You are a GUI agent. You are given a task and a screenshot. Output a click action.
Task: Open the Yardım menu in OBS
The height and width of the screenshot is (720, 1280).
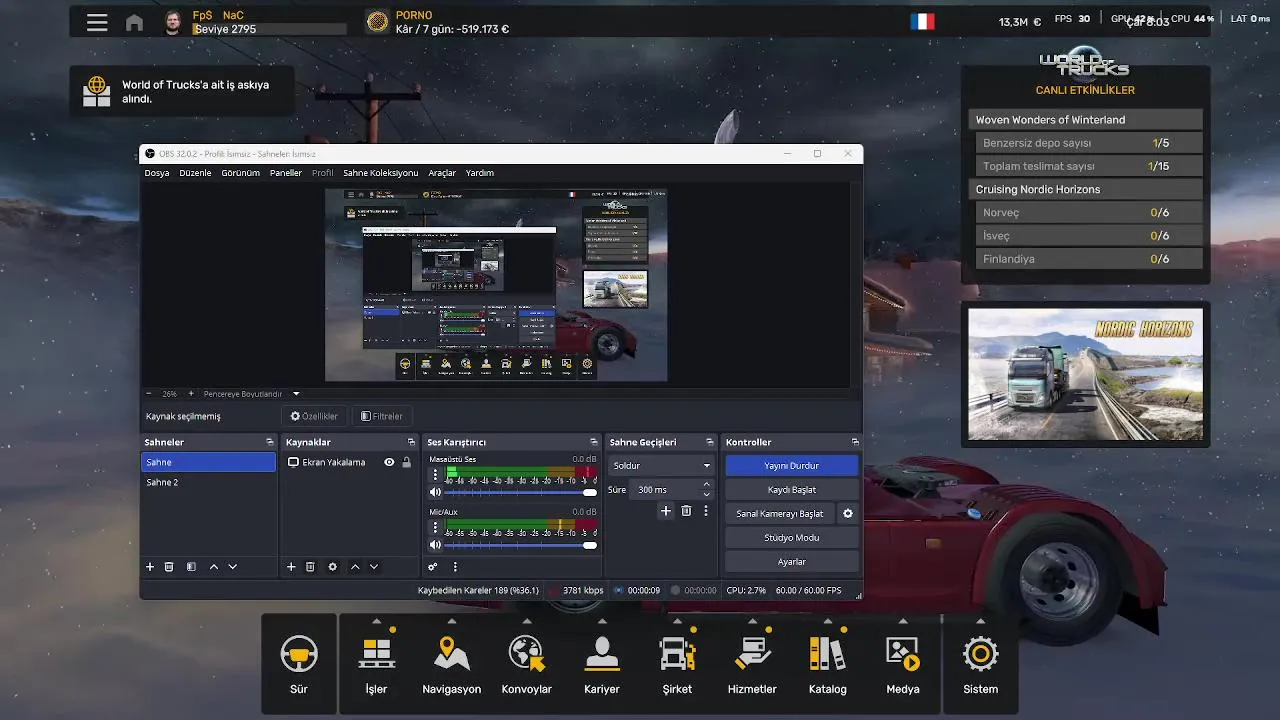(480, 173)
